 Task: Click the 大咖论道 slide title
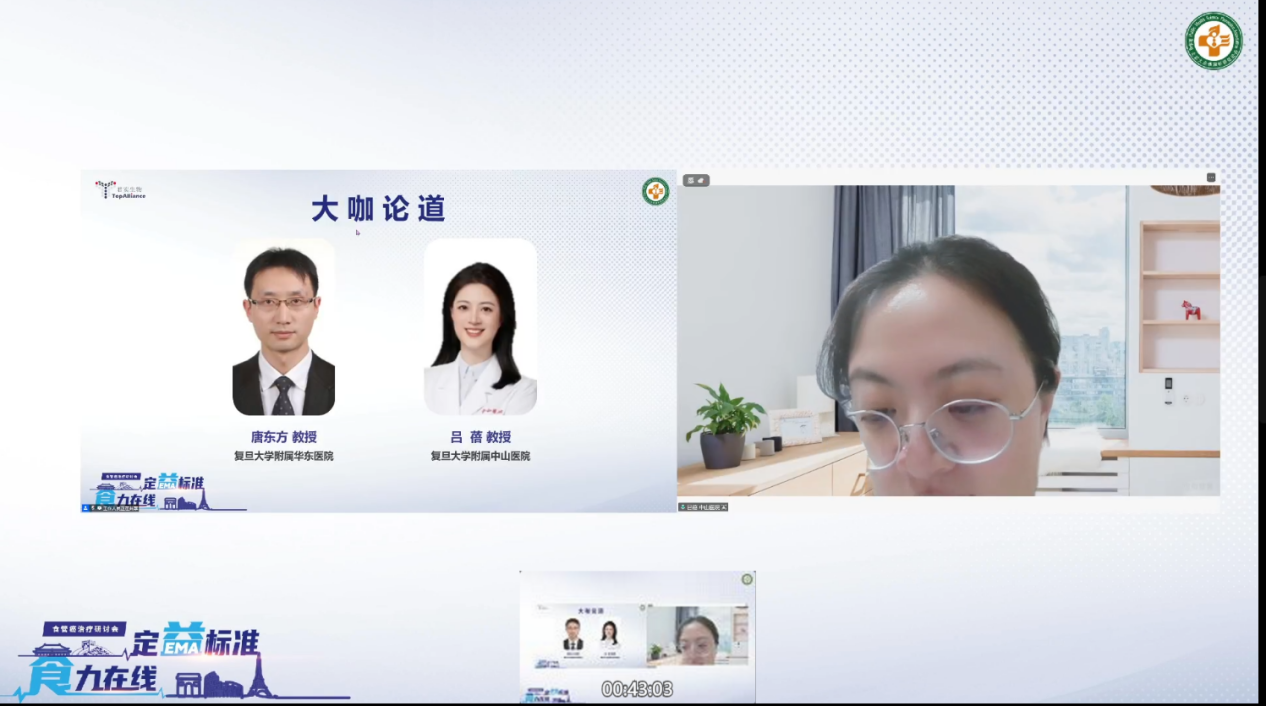(x=378, y=209)
